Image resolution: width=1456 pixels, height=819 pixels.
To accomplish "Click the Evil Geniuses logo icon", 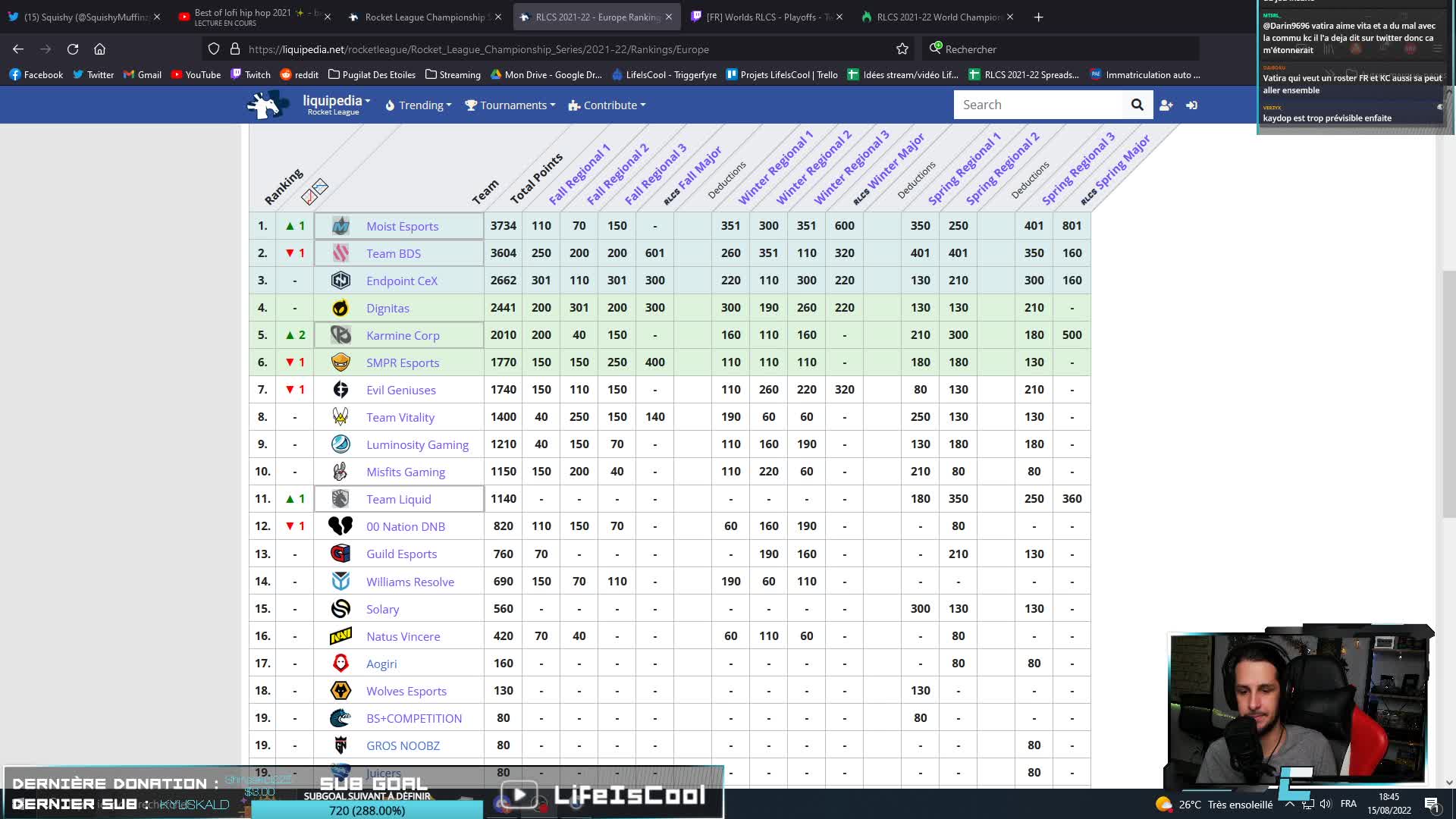I will [340, 390].
